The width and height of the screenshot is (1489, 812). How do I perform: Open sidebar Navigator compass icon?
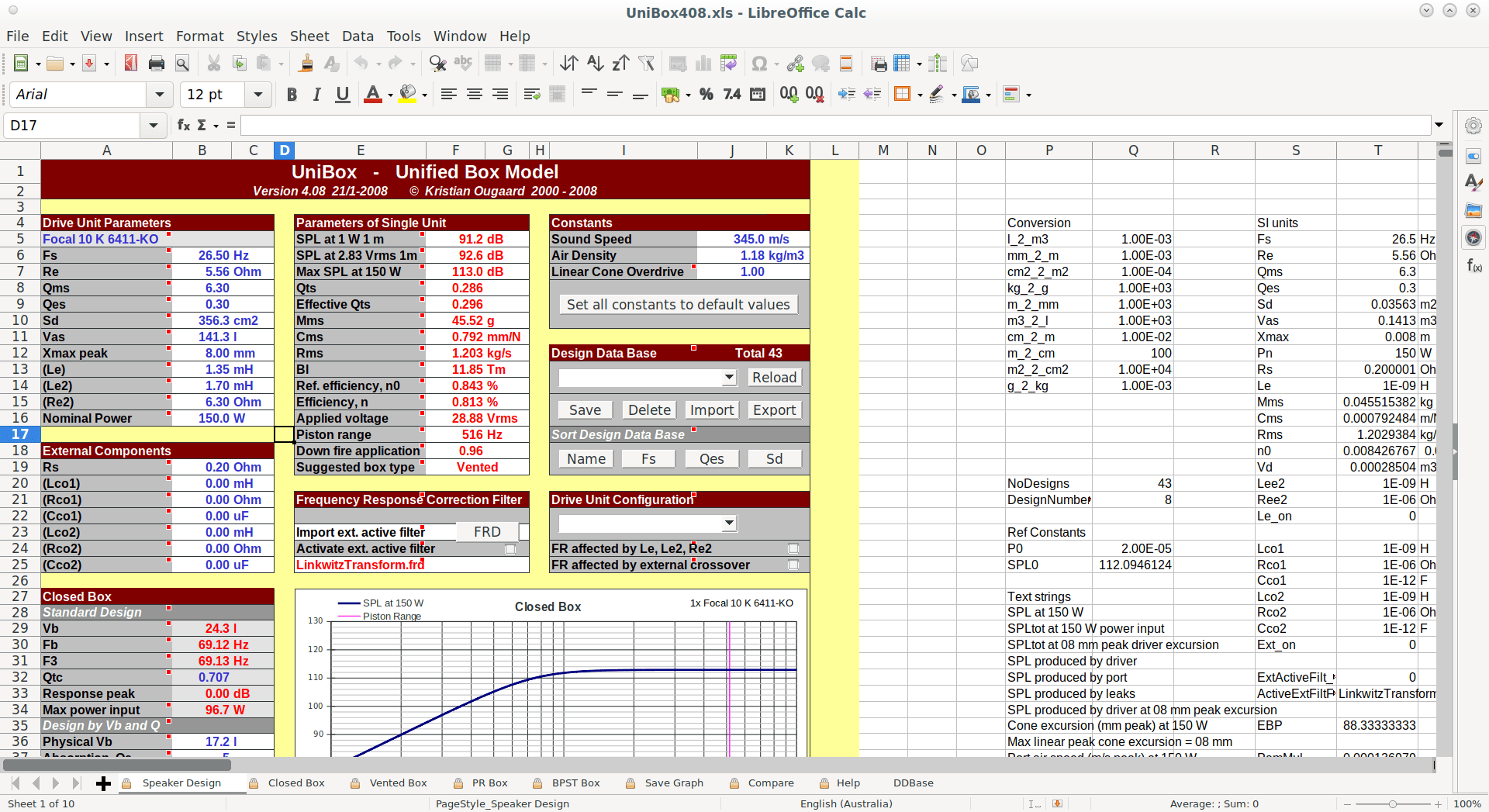tap(1473, 237)
